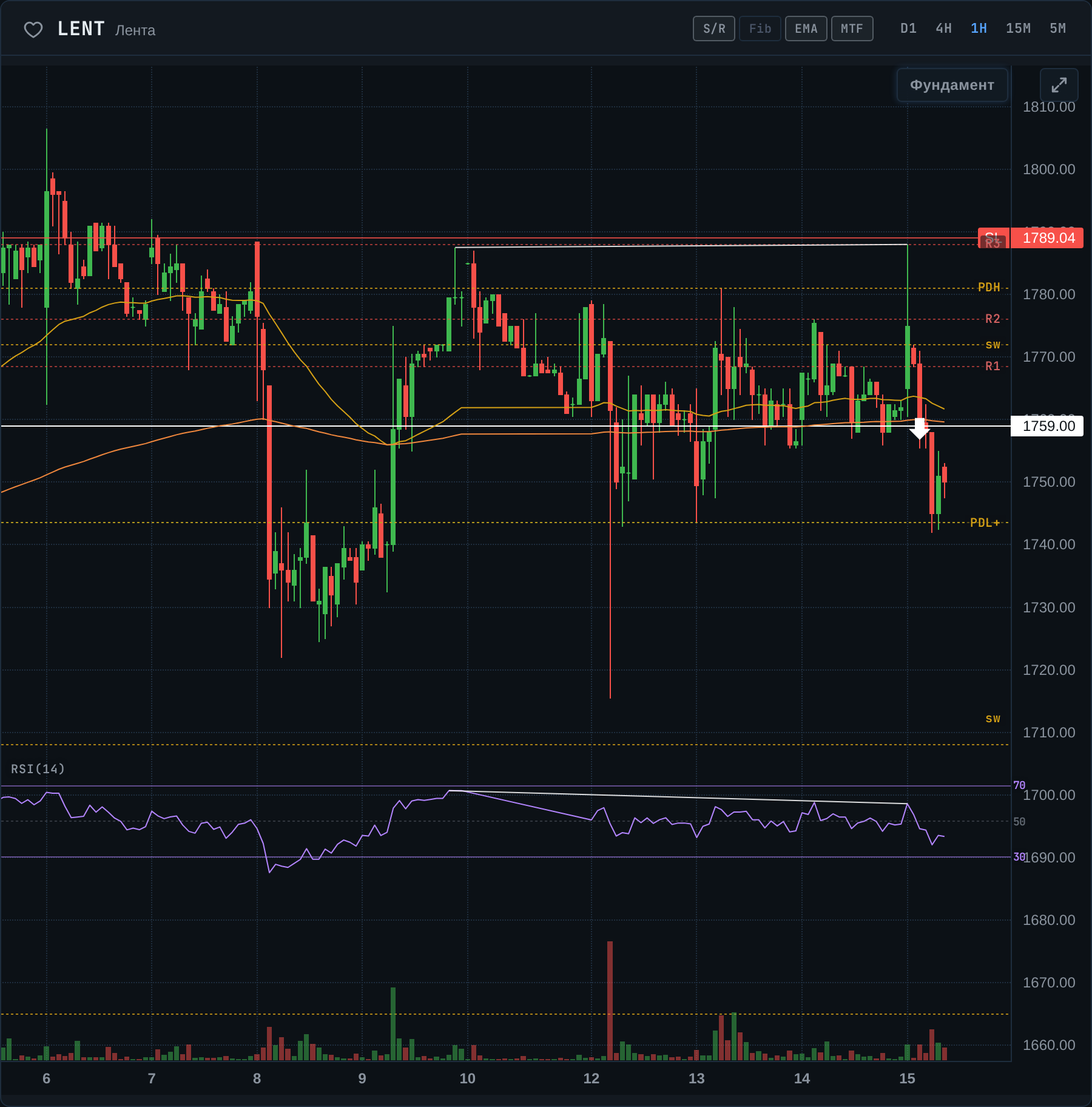Click the LENT ticker symbol
Image resolution: width=1092 pixels, height=1107 pixels.
pyautogui.click(x=81, y=29)
